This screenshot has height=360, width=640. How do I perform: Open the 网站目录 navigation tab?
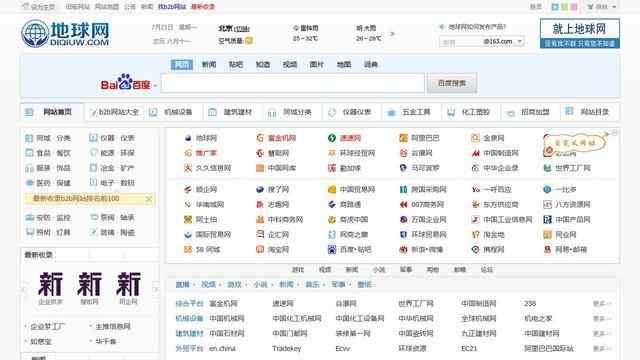(x=589, y=112)
